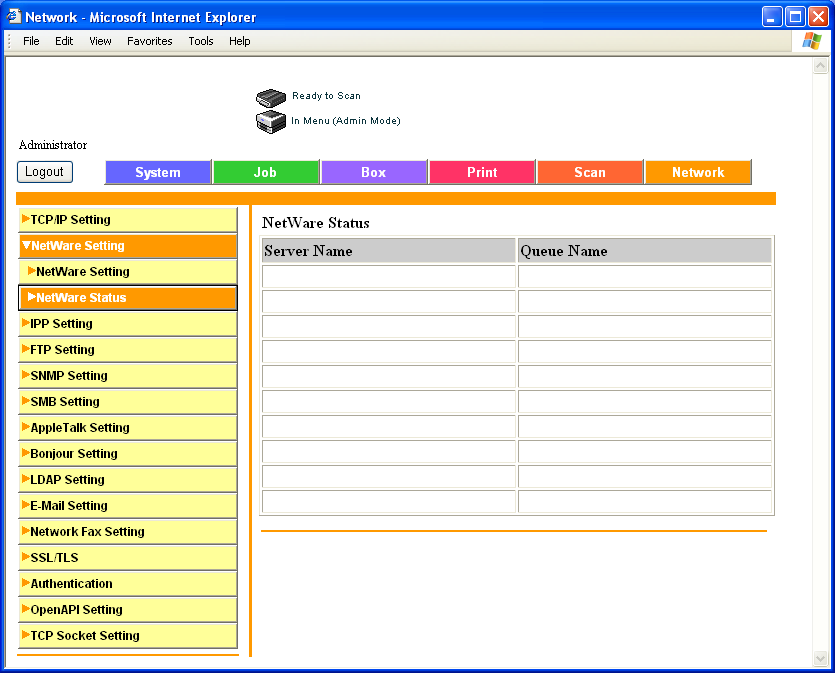Click In Menu (Admin Mode) status text
The height and width of the screenshot is (673, 835).
coord(346,121)
